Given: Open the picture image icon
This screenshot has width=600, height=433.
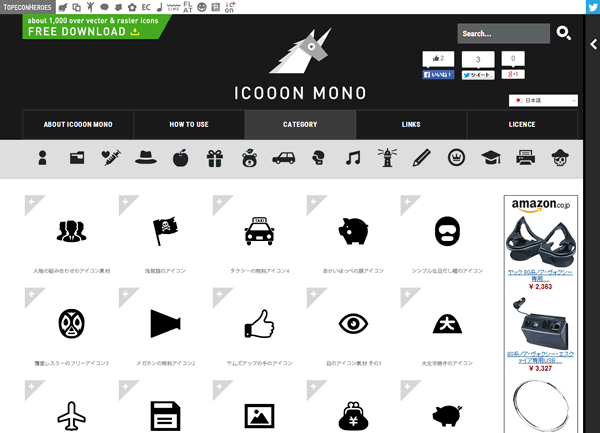Looking at the screenshot, I should (259, 416).
